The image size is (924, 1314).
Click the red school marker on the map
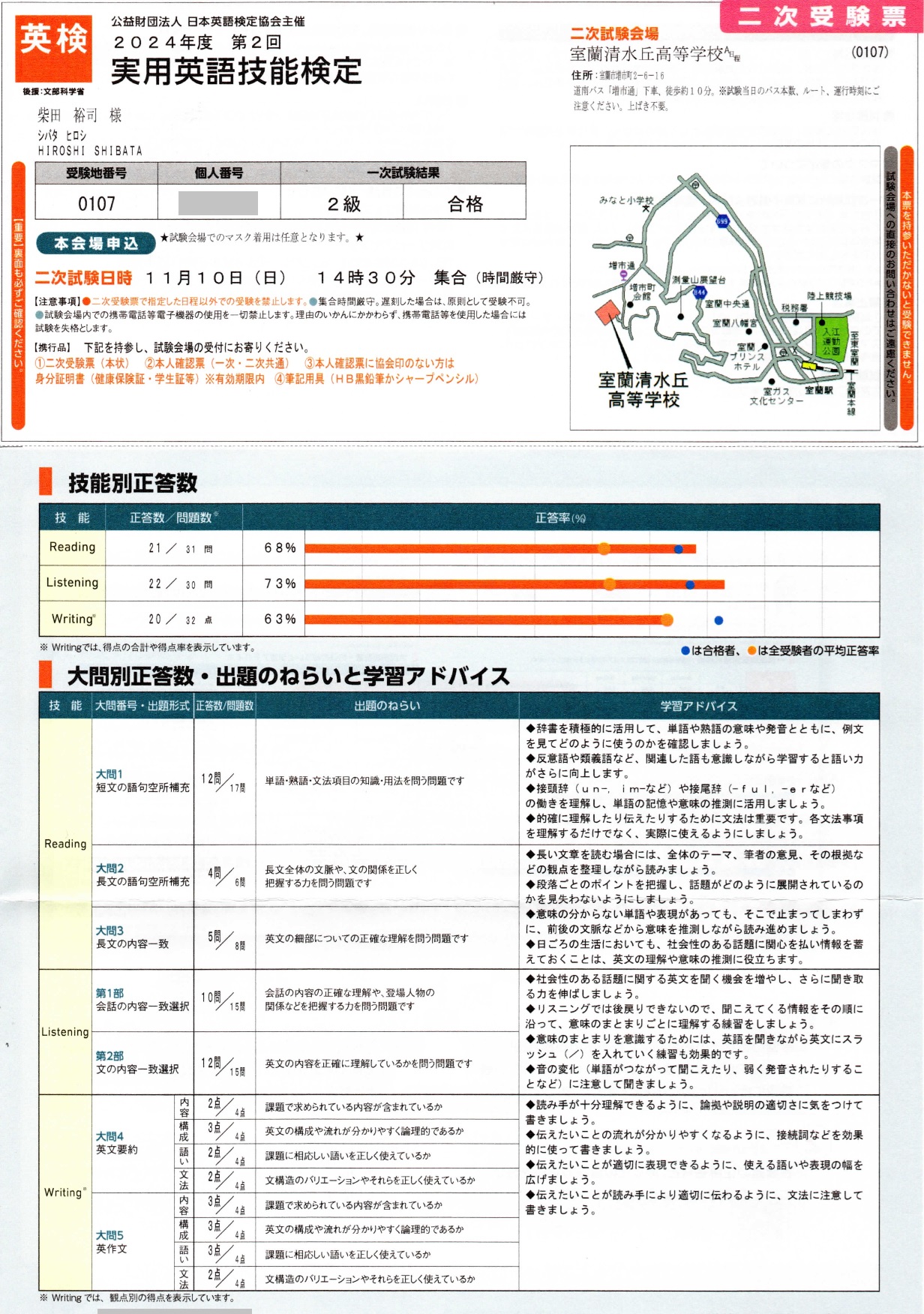click(607, 312)
